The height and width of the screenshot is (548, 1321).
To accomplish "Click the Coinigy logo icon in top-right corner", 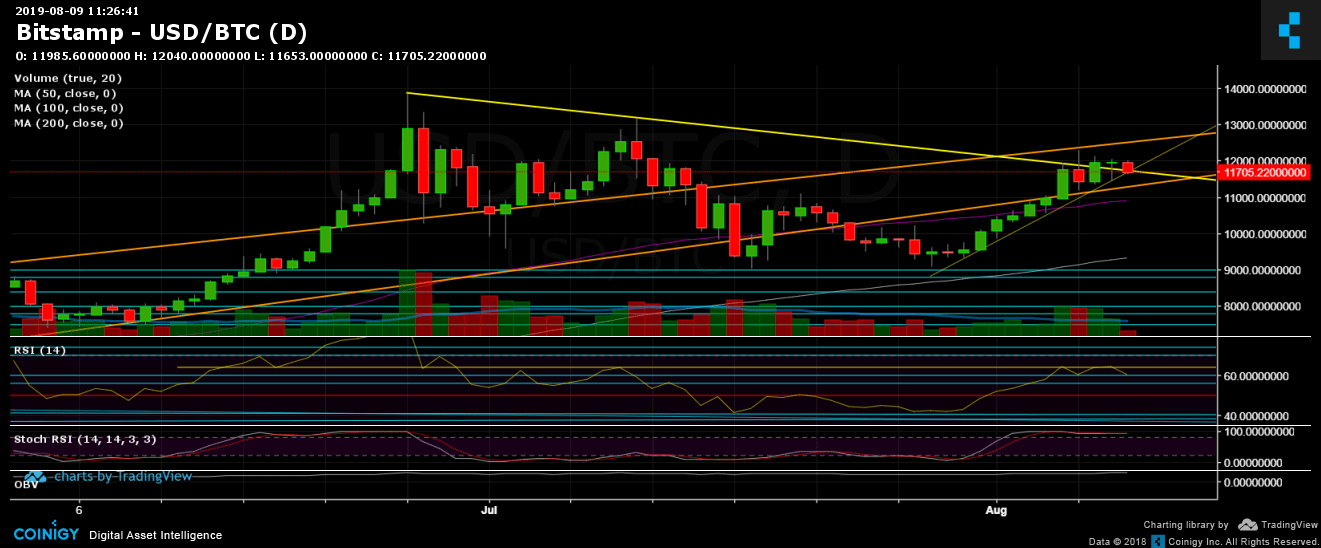I will 1290,29.
